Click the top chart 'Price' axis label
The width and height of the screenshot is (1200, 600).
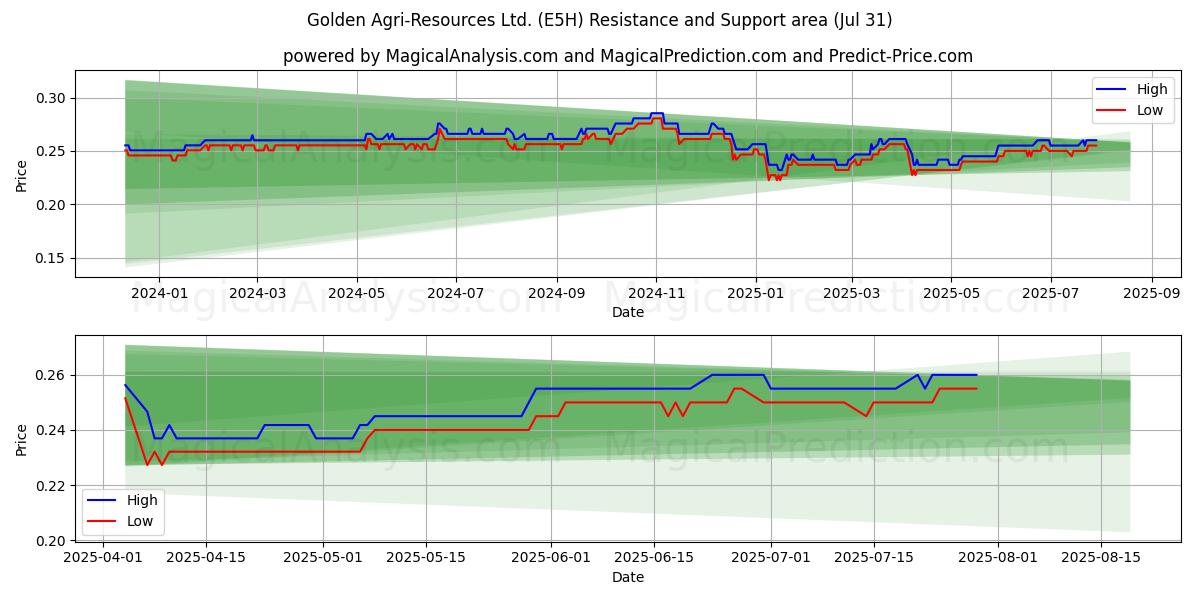pyautogui.click(x=22, y=174)
